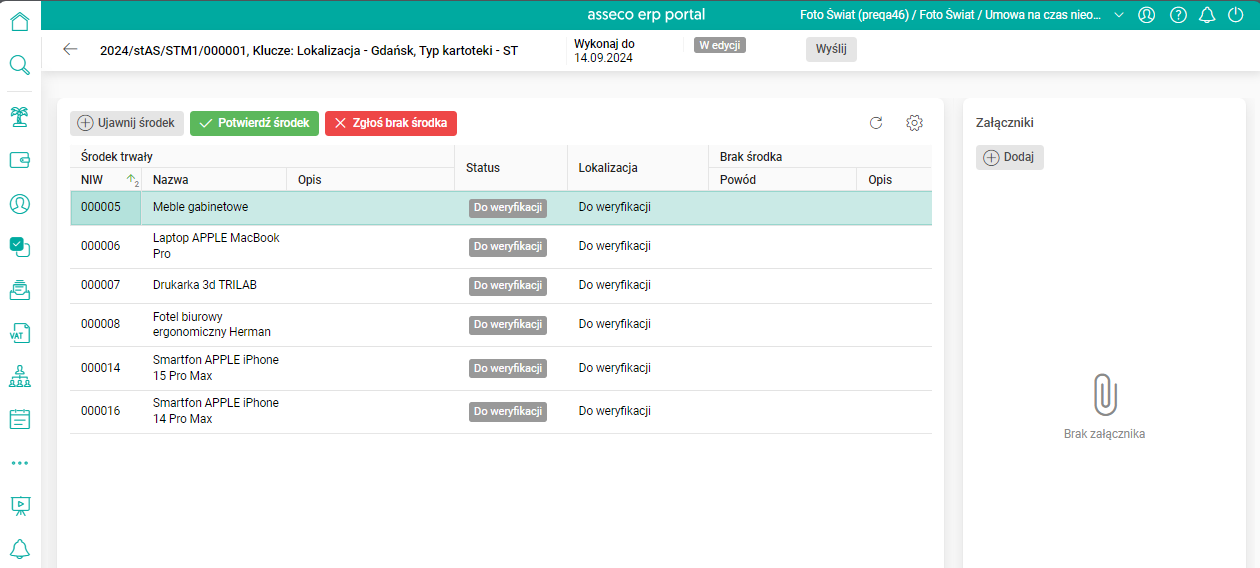This screenshot has height=568, width=1260.
Task: Open the home icon in the sidebar
Action: (19, 22)
